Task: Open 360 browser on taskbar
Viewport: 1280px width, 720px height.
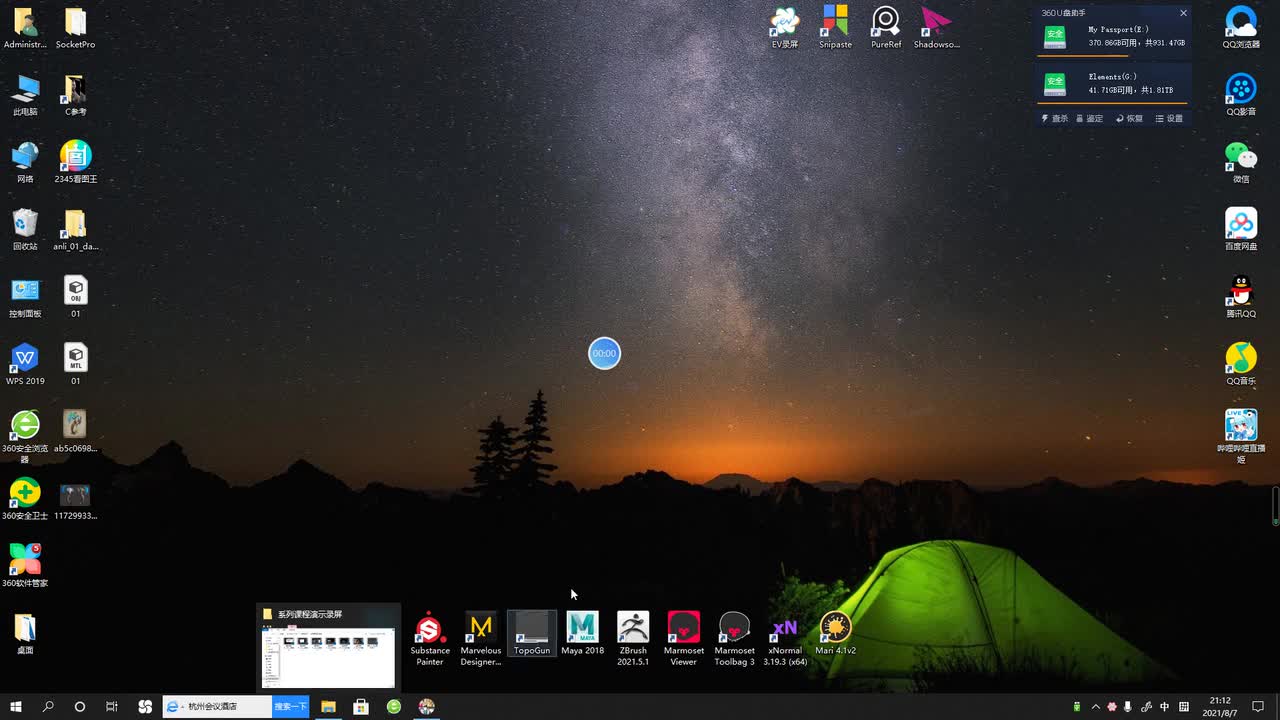Action: pyautogui.click(x=394, y=706)
